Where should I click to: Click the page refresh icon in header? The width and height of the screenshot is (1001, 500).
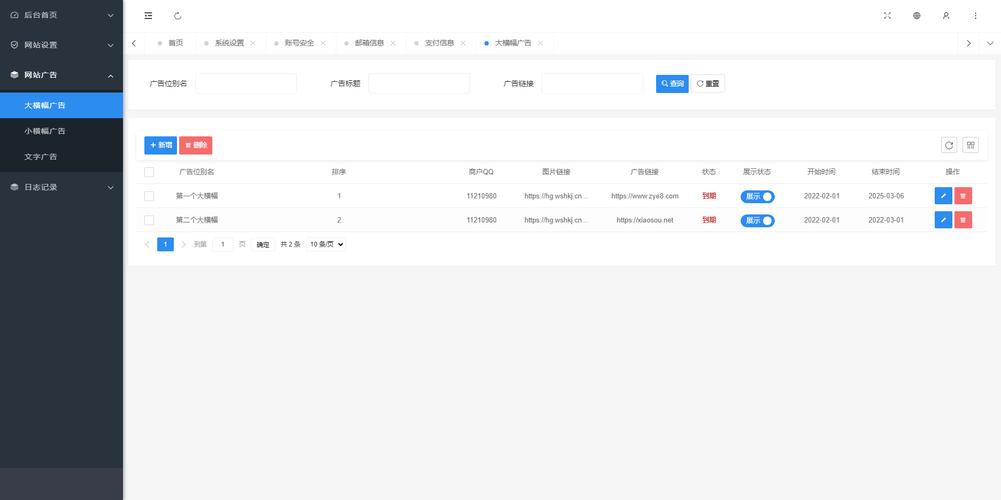(178, 16)
